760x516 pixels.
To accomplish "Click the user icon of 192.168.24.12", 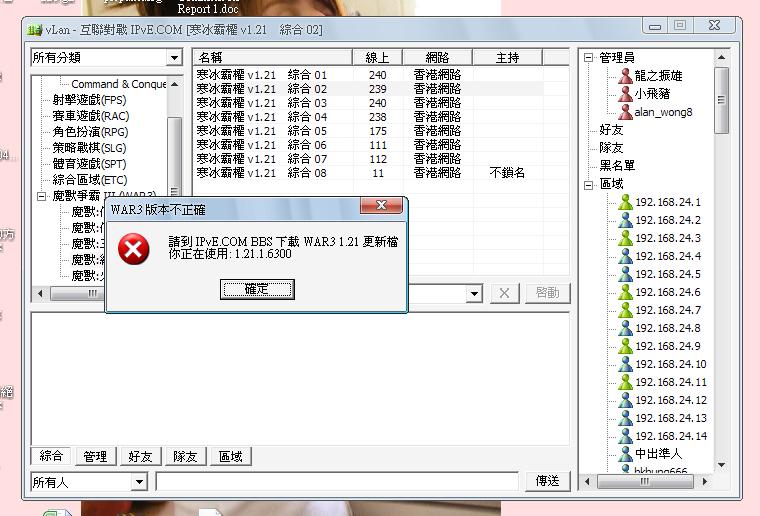I will click(625, 400).
